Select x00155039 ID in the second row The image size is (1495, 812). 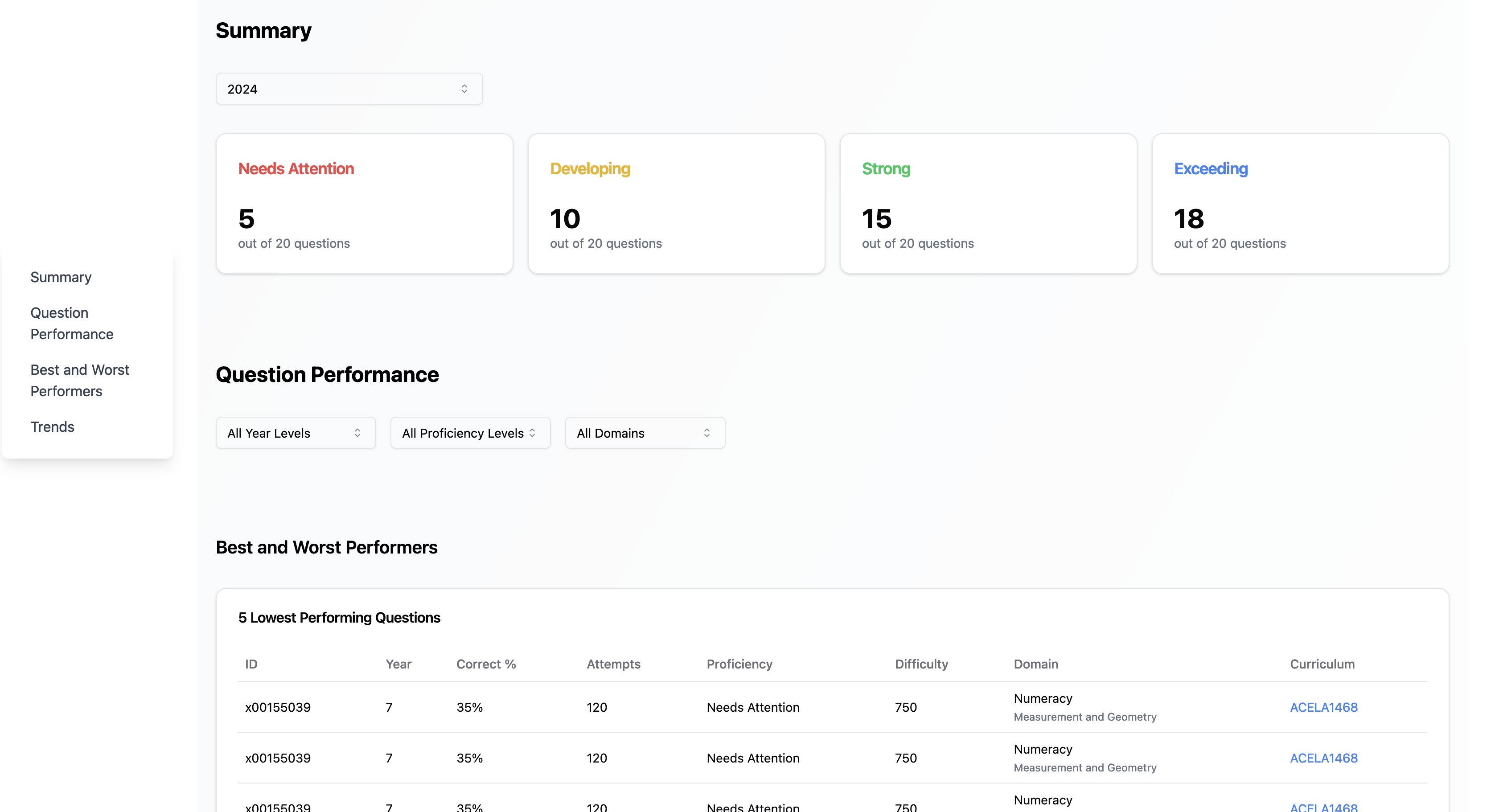tap(277, 758)
